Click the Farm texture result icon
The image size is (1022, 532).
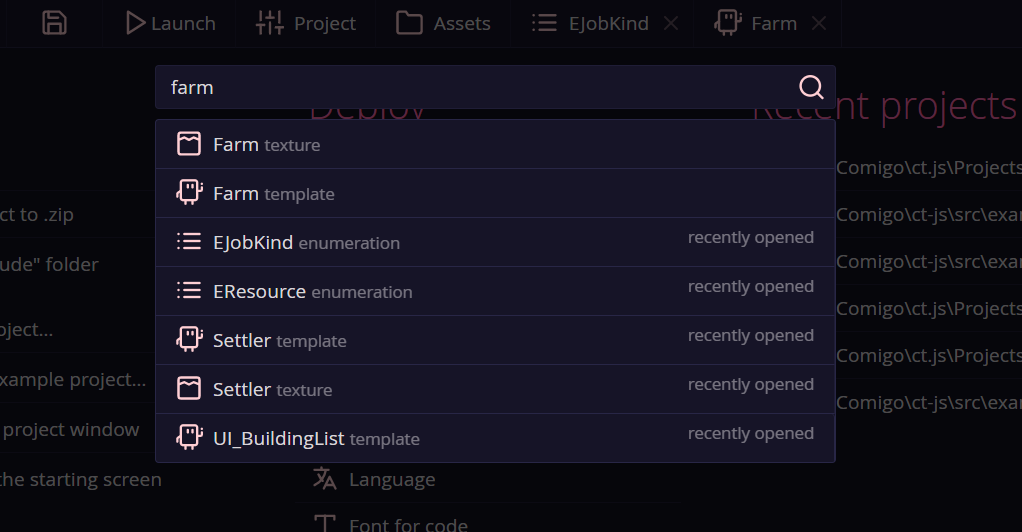189,144
